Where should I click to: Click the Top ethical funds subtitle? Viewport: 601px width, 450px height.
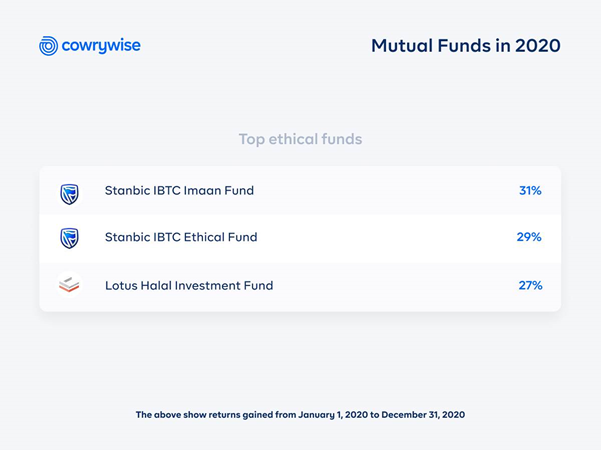300,139
